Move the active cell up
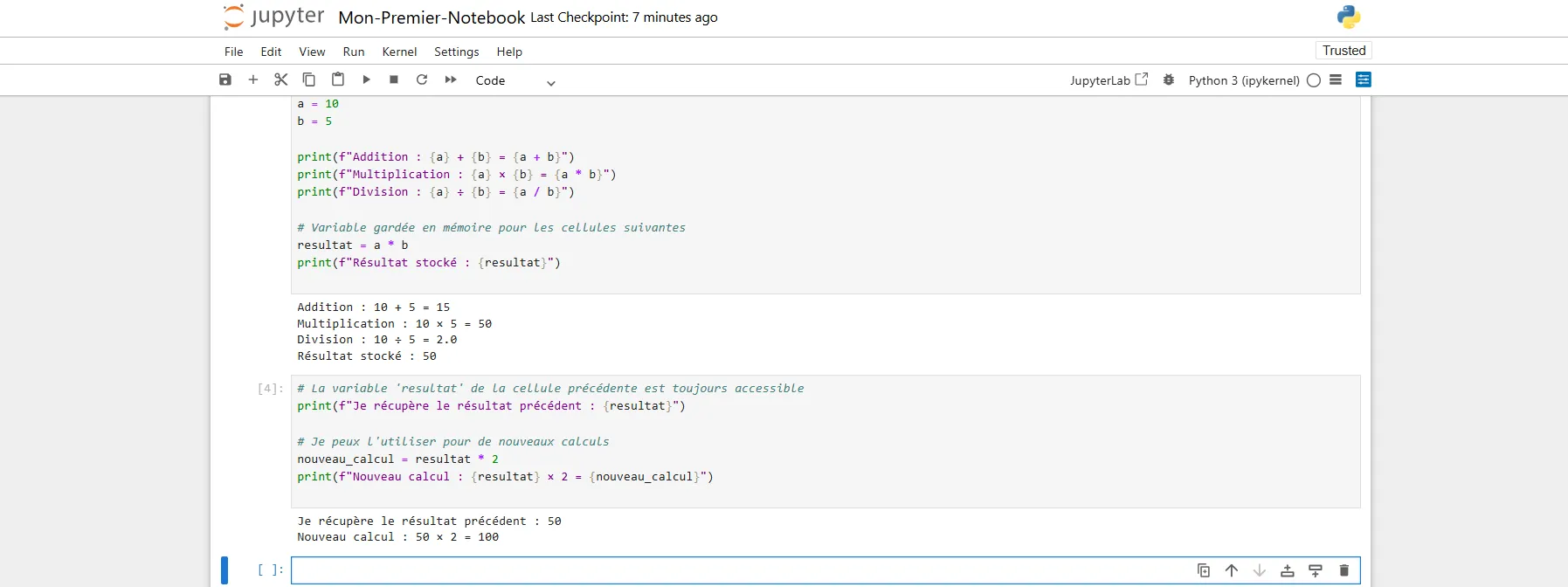Screen dimensions: 1568x587 click(x=1232, y=570)
